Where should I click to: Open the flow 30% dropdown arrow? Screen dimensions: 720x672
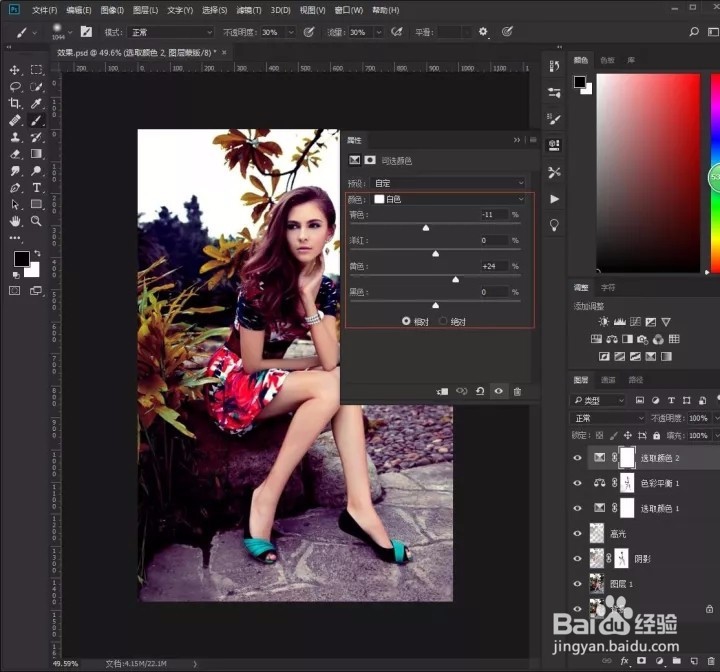coord(379,32)
